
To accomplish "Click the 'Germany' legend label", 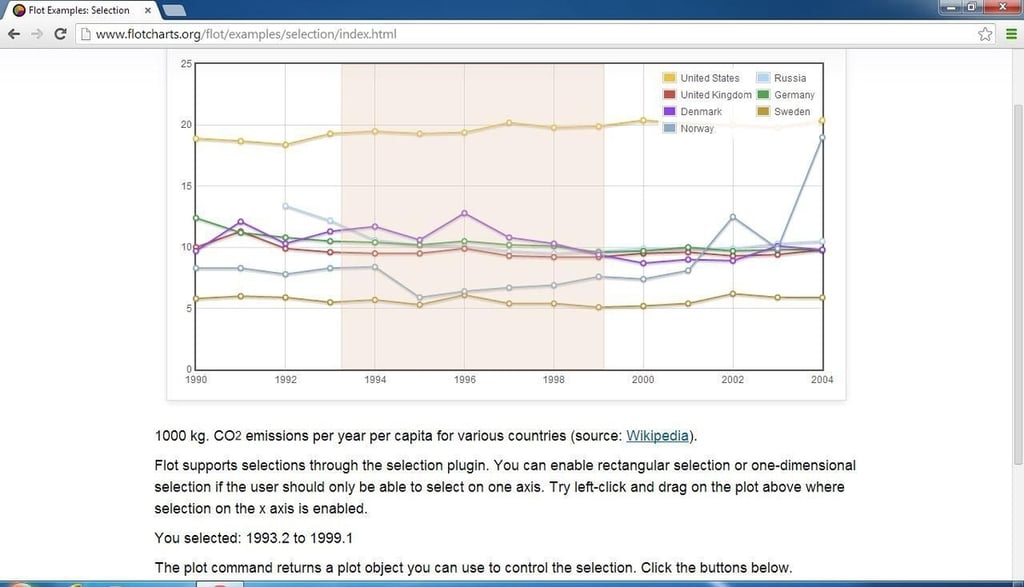I will click(x=794, y=95).
